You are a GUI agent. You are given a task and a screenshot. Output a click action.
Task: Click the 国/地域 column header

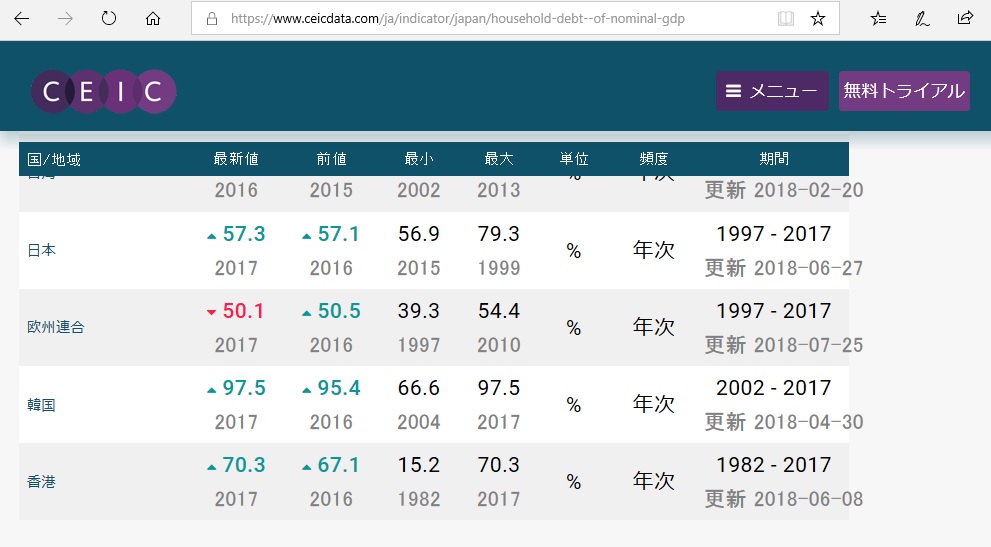[x=54, y=159]
